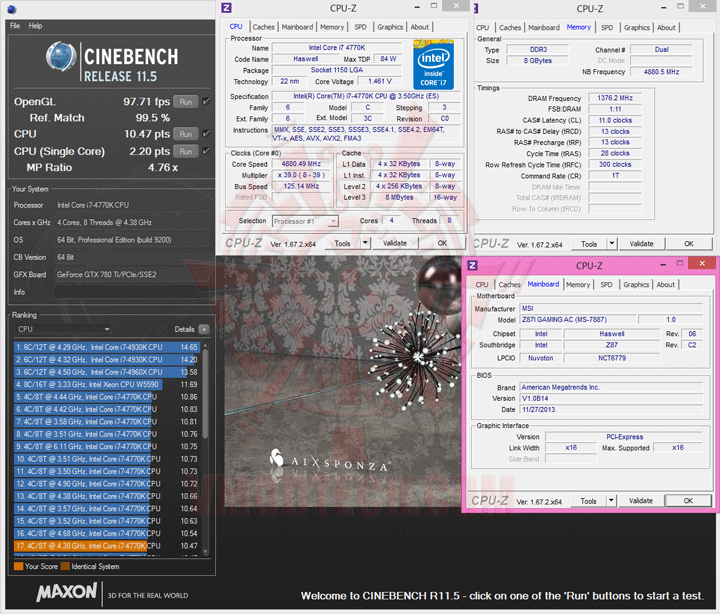720x614 pixels.
Task: Click Validate in CPU-Z CPU window
Action: coord(395,243)
